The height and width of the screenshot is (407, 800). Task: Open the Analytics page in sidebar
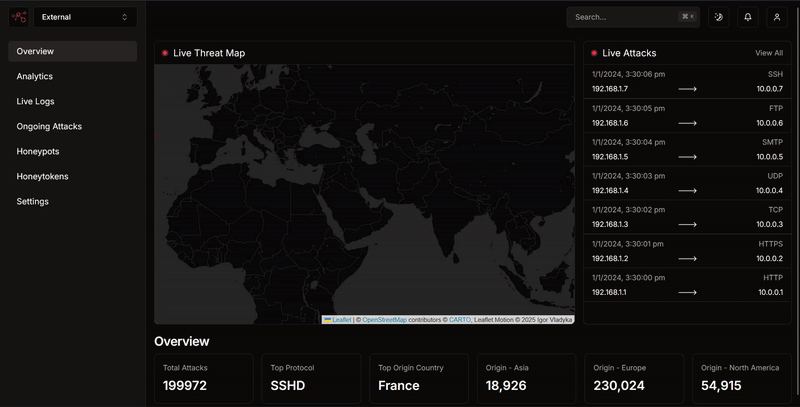pos(35,76)
